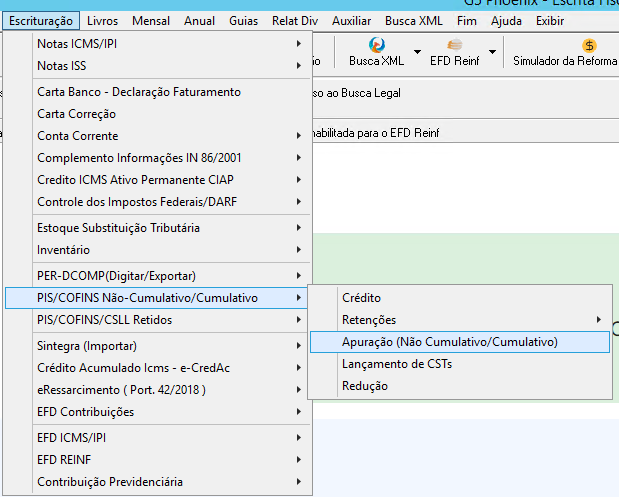Choose Lançamento de CSTs
The image size is (619, 497).
pos(460,364)
